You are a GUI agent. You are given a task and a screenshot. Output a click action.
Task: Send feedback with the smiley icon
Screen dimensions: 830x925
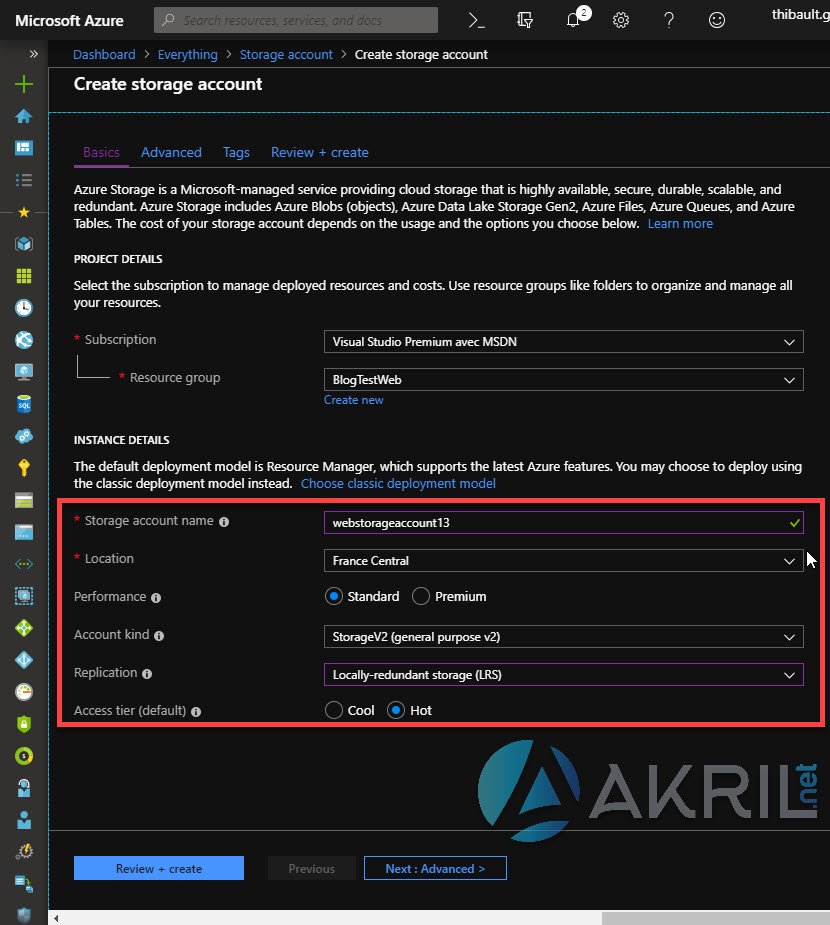(717, 21)
